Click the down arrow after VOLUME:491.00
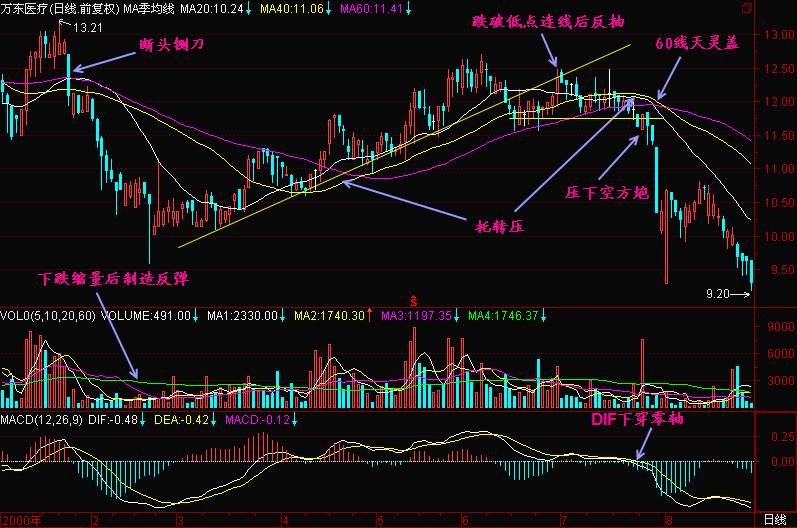 click(197, 316)
